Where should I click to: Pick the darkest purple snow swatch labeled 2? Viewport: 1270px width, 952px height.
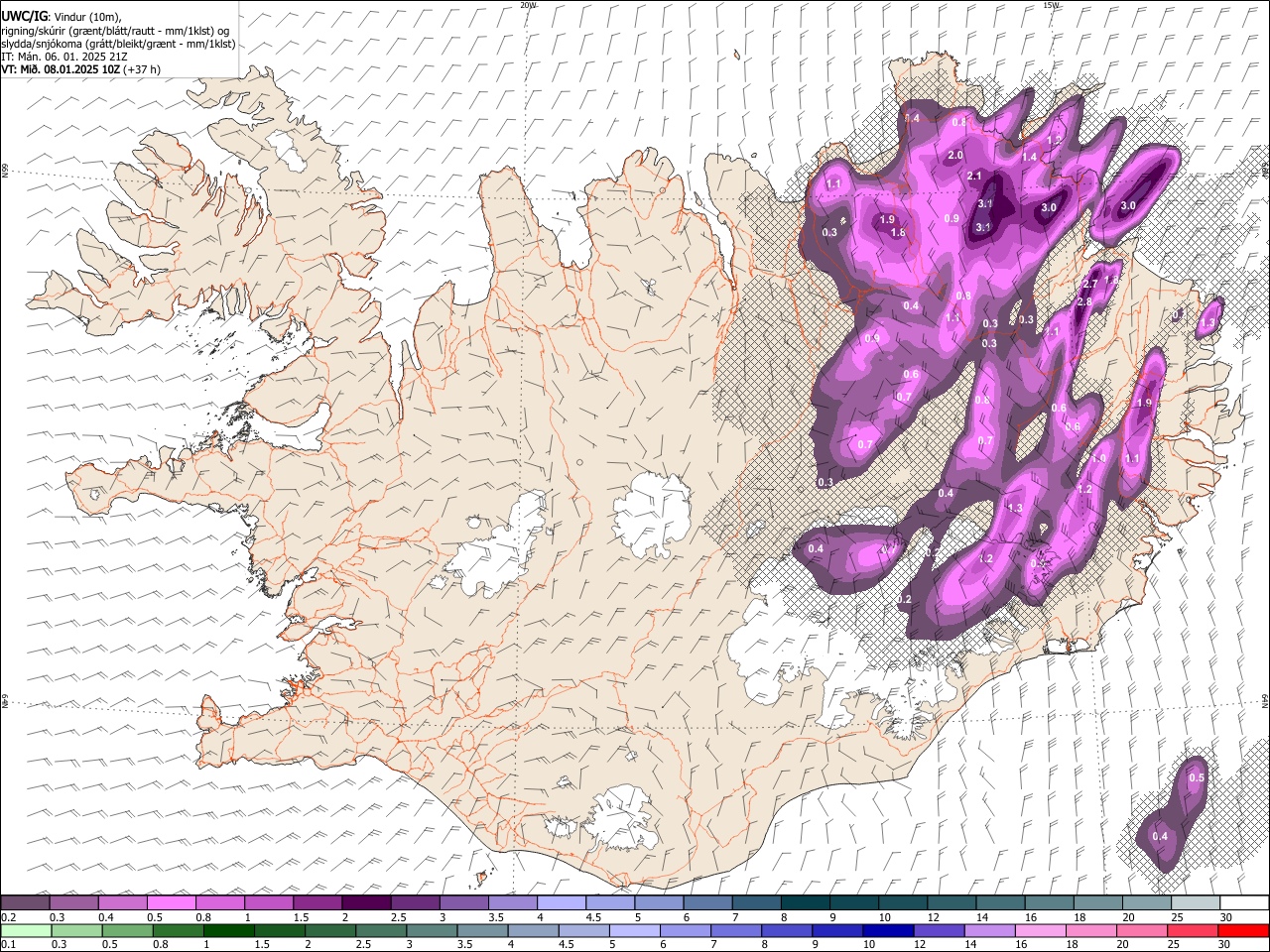[x=365, y=902]
